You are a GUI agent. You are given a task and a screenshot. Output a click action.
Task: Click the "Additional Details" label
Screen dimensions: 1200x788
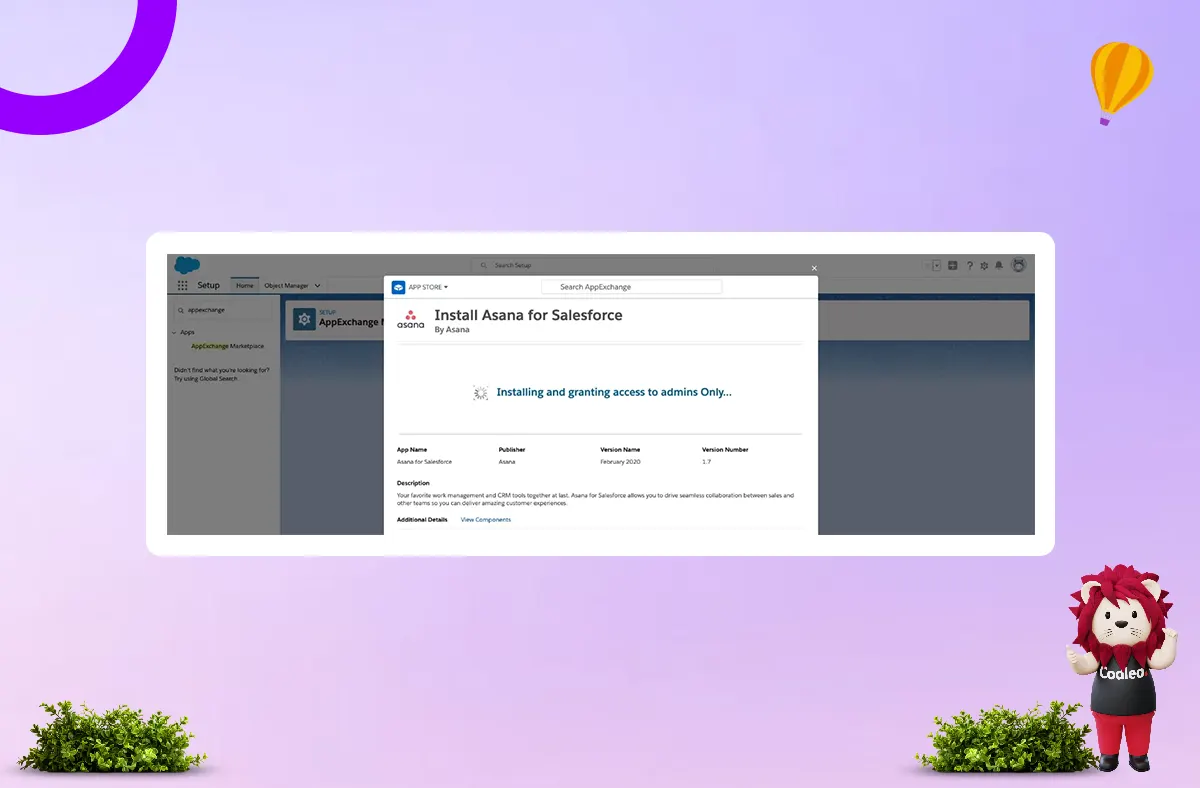(422, 520)
